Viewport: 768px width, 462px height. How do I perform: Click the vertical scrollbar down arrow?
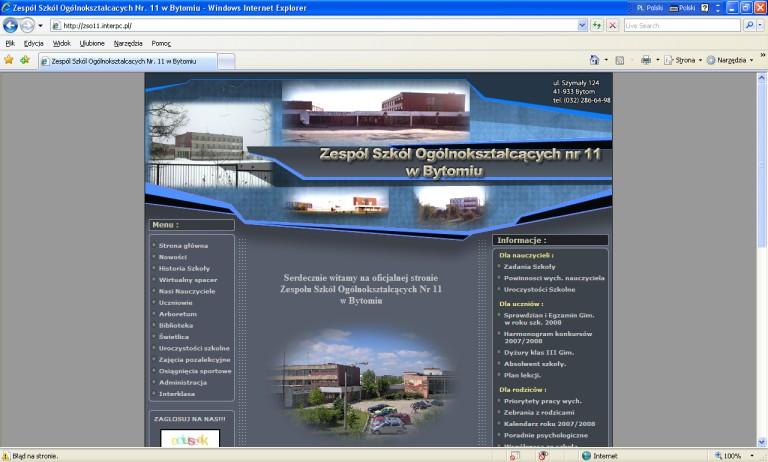click(762, 442)
